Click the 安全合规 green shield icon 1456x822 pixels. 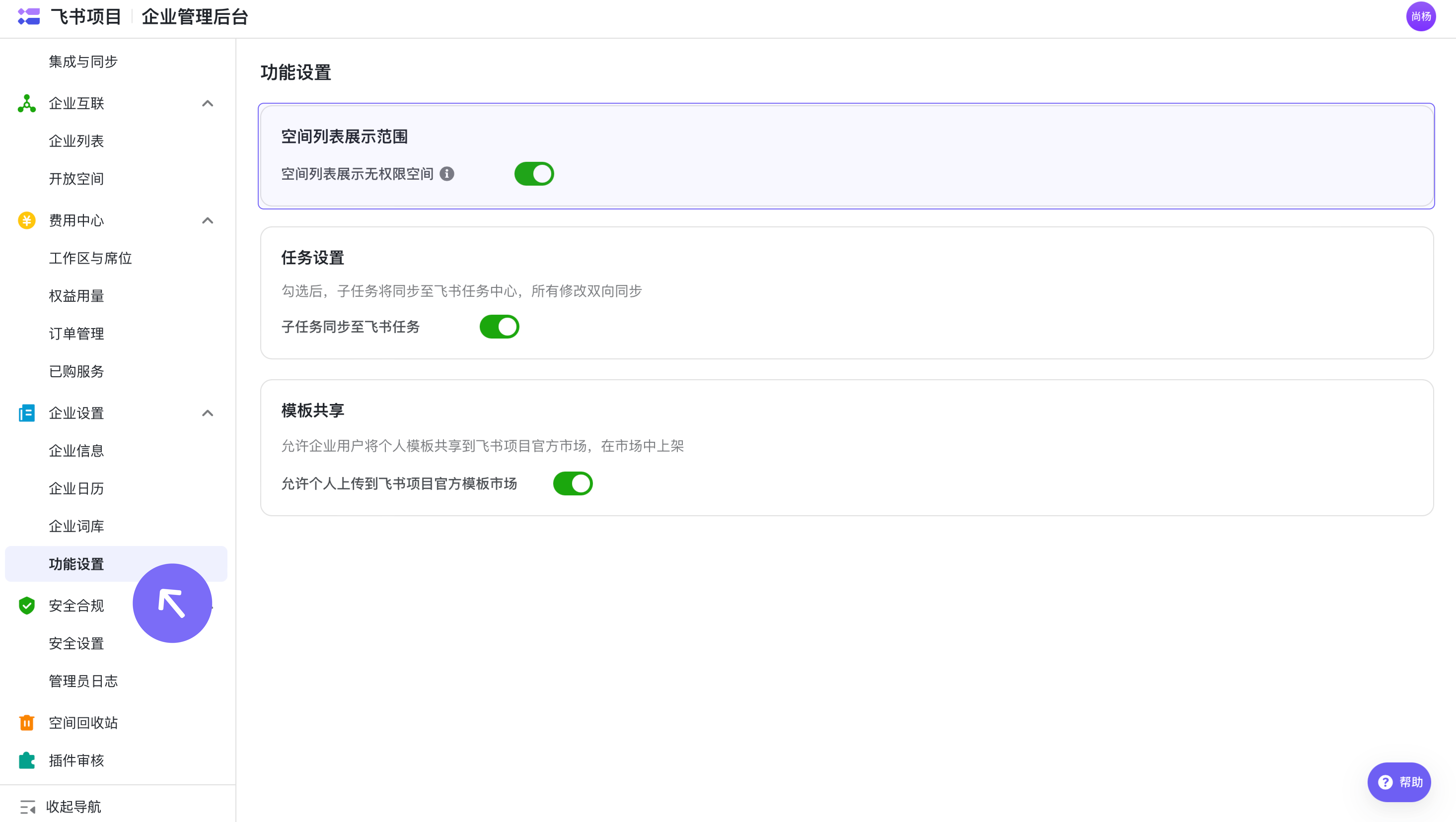point(27,606)
